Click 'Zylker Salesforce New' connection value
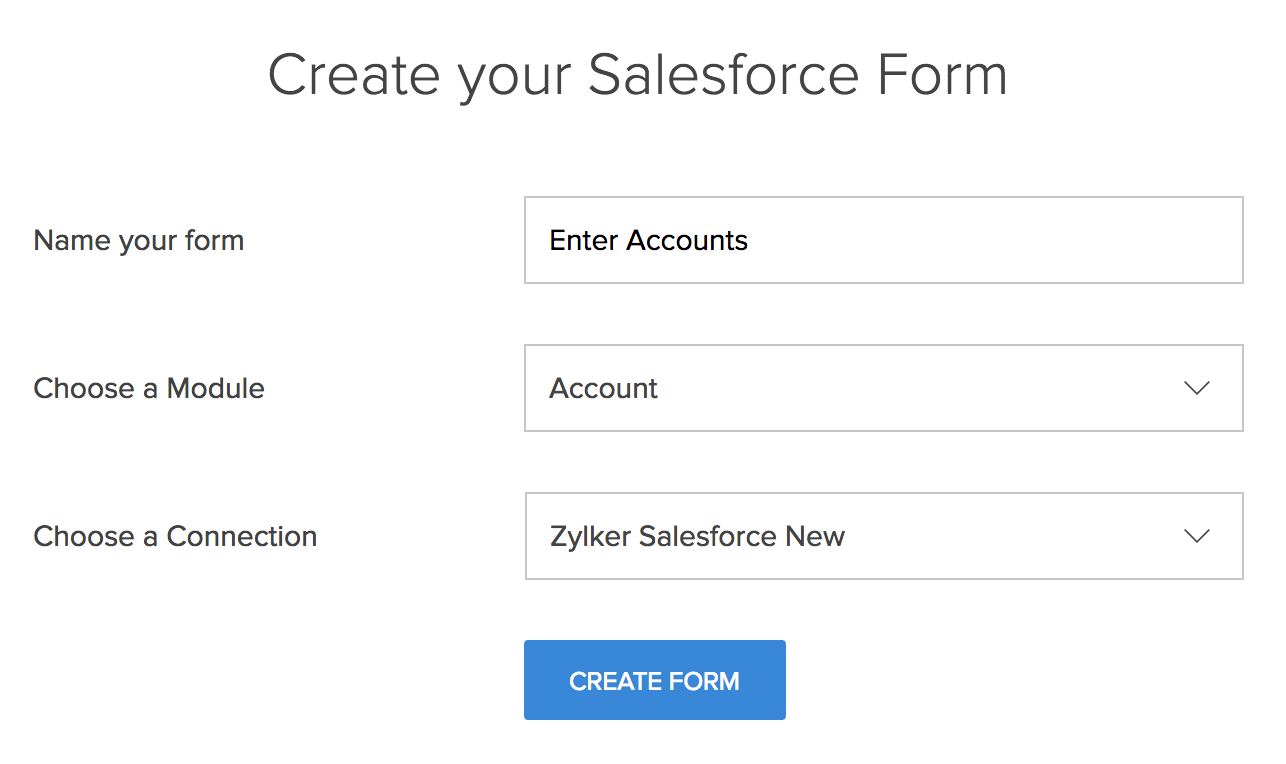Viewport: 1286px width, 764px height. pos(697,536)
